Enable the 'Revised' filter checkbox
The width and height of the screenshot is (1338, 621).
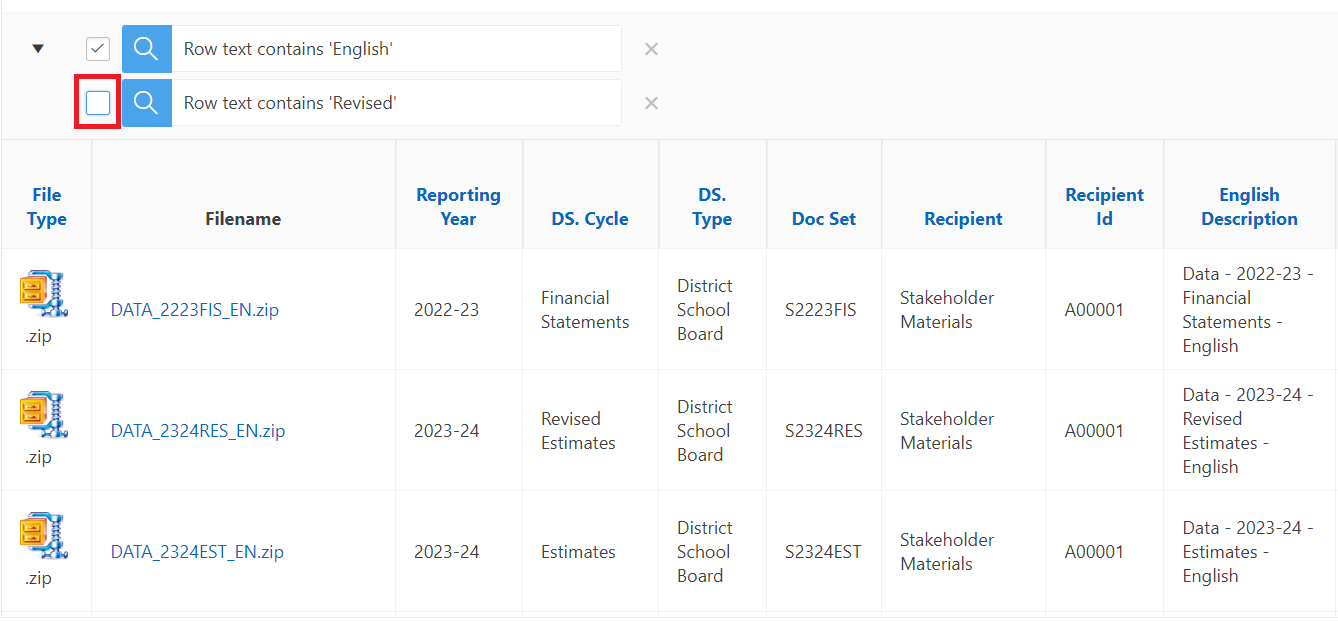pyautogui.click(x=98, y=103)
